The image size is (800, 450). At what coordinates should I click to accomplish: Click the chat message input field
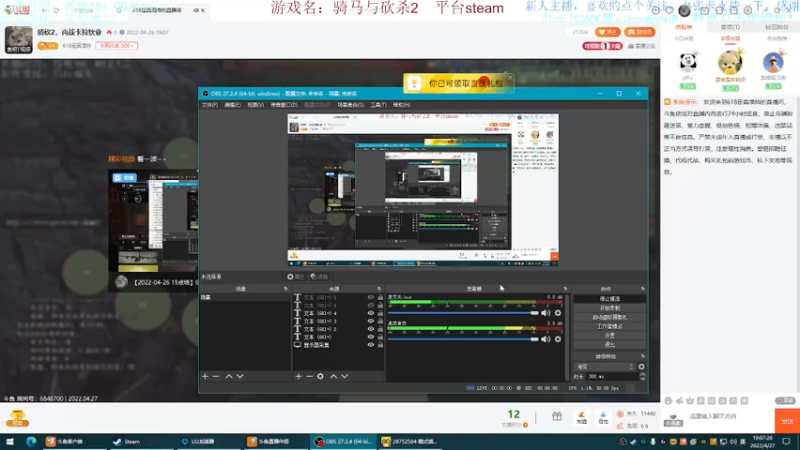tap(730, 416)
